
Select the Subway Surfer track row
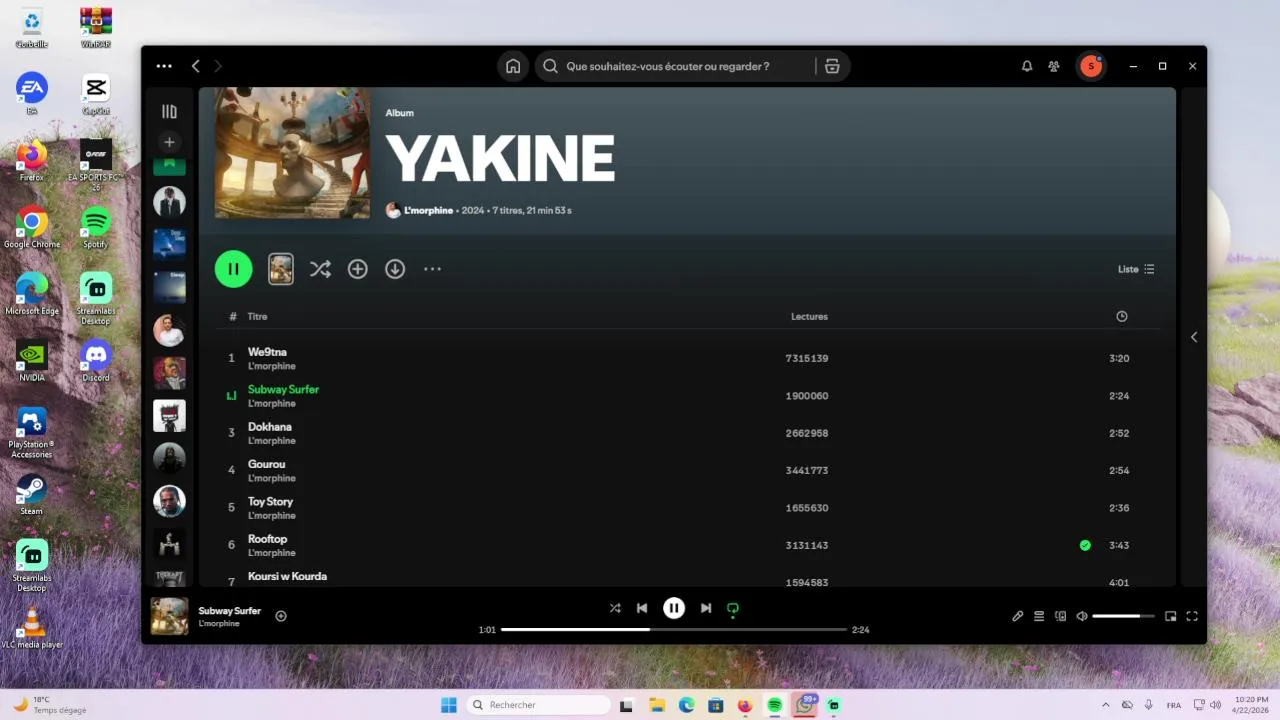coord(688,396)
